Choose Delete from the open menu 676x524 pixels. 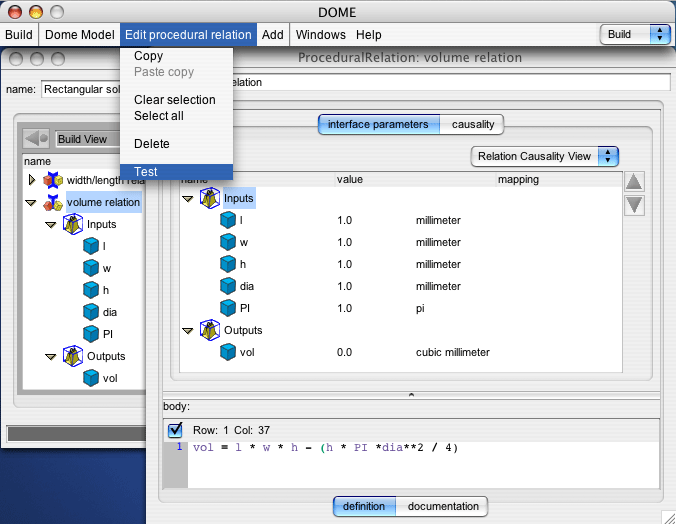tap(176, 144)
